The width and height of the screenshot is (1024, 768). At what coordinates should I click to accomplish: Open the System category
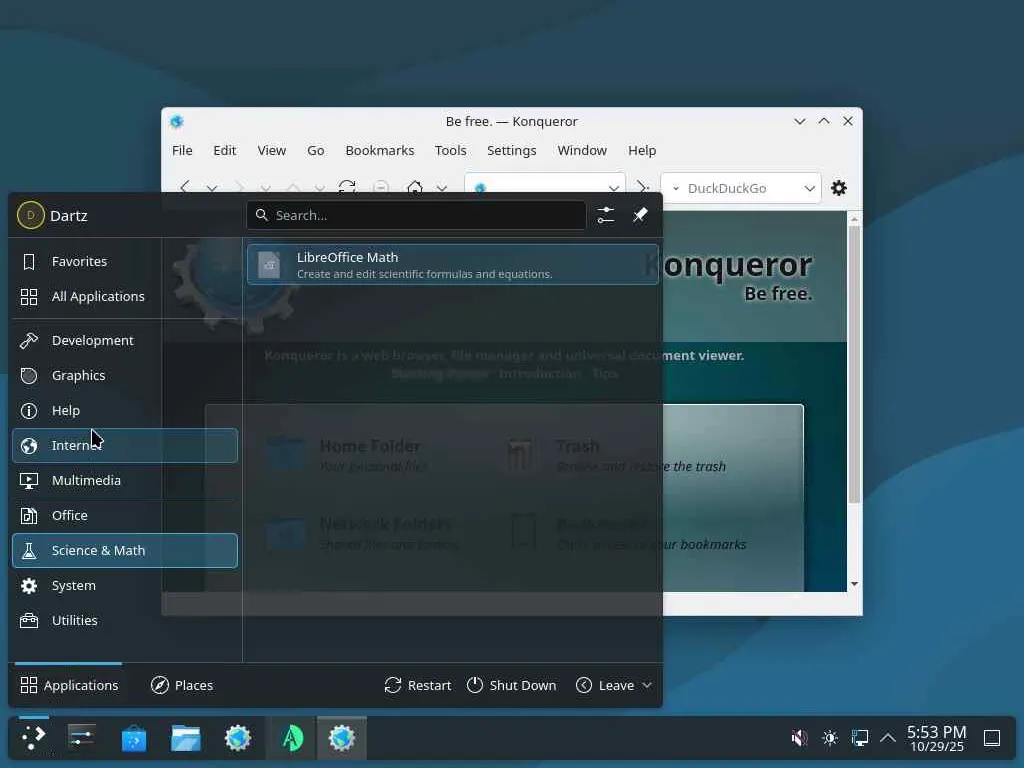(x=125, y=586)
